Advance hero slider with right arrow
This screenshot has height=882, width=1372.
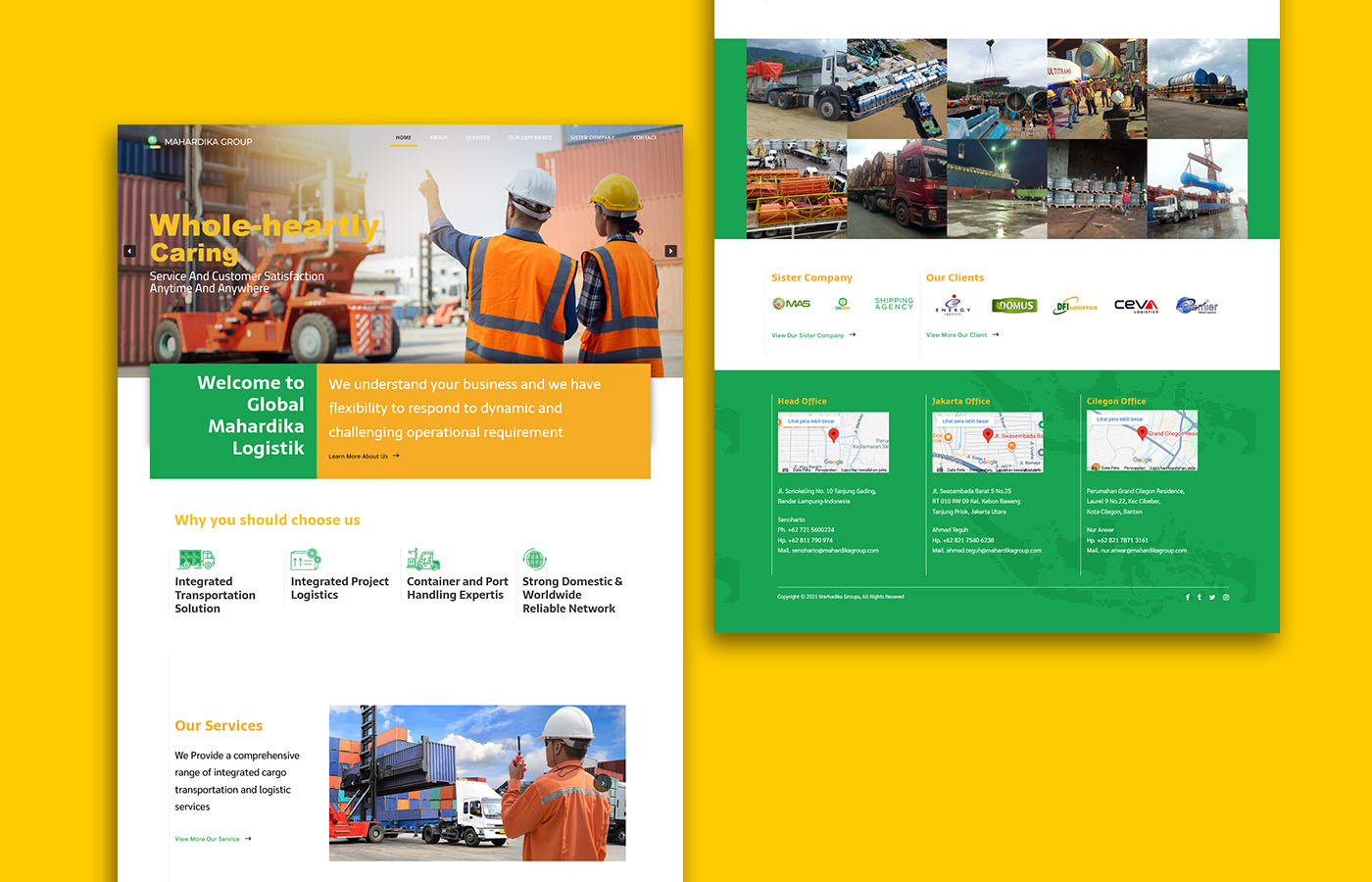(670, 251)
